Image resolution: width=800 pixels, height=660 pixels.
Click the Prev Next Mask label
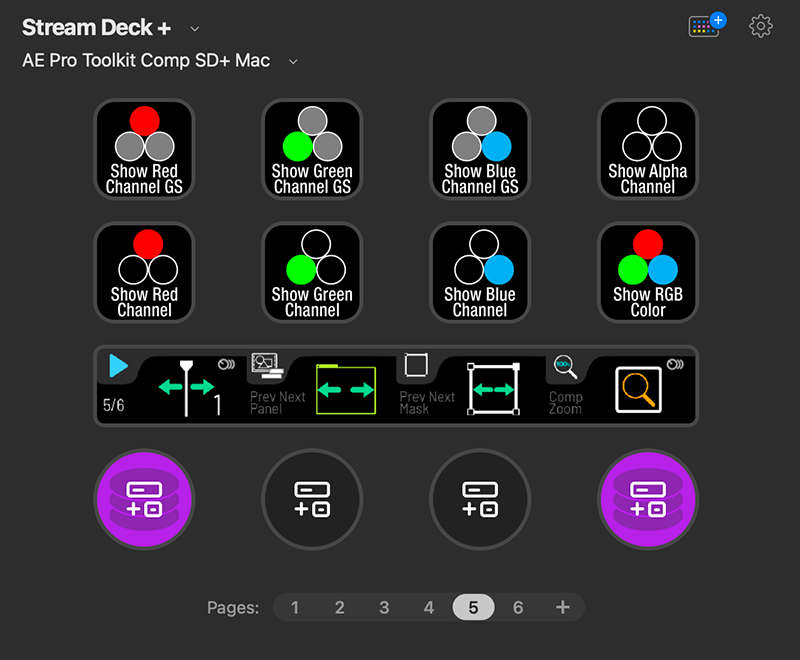click(x=427, y=403)
